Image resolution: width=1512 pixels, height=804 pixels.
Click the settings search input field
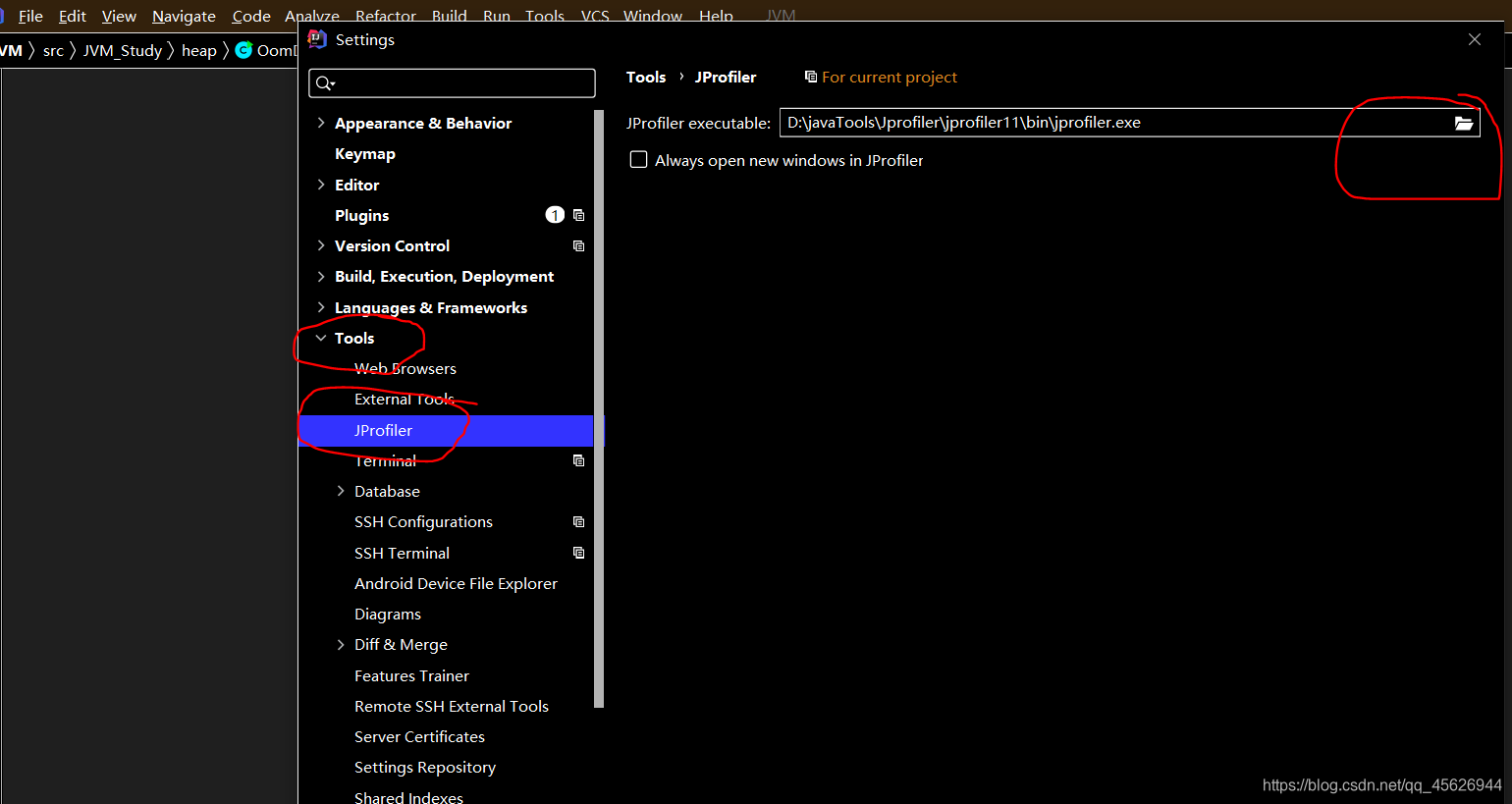452,83
